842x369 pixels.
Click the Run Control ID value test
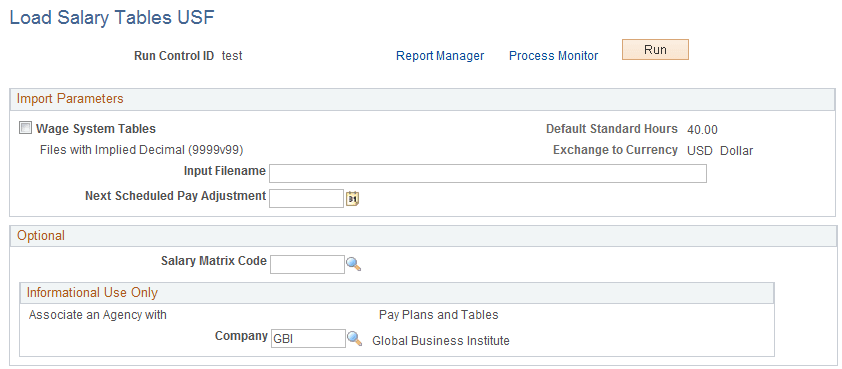point(232,56)
